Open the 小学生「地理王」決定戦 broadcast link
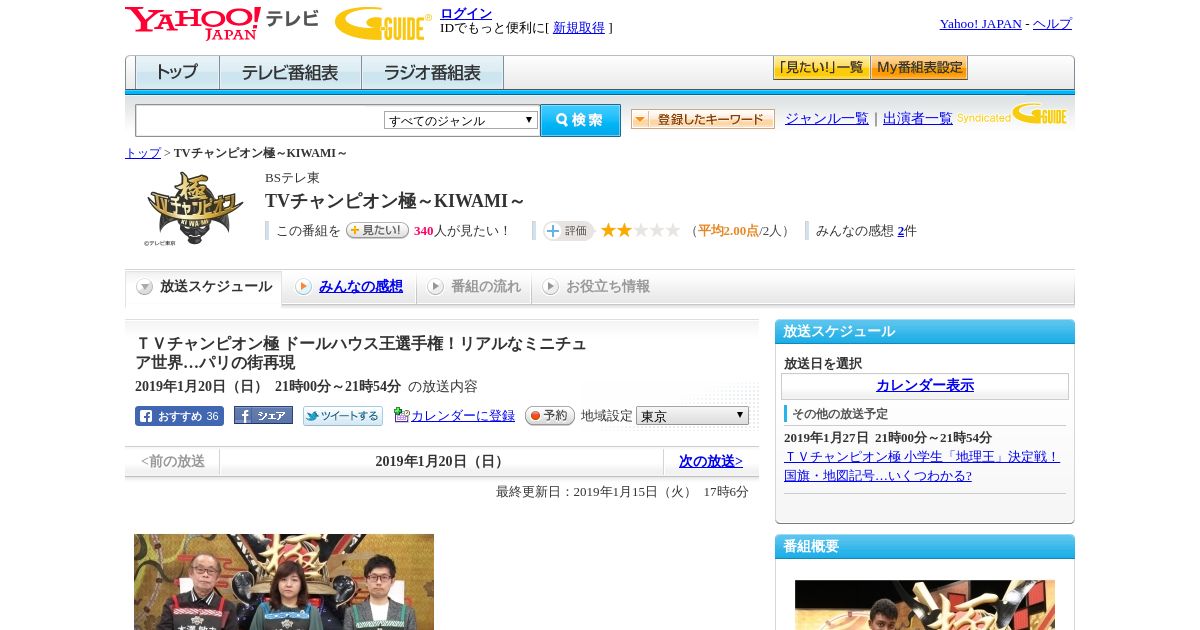The height and width of the screenshot is (630, 1200). pyautogui.click(x=922, y=466)
